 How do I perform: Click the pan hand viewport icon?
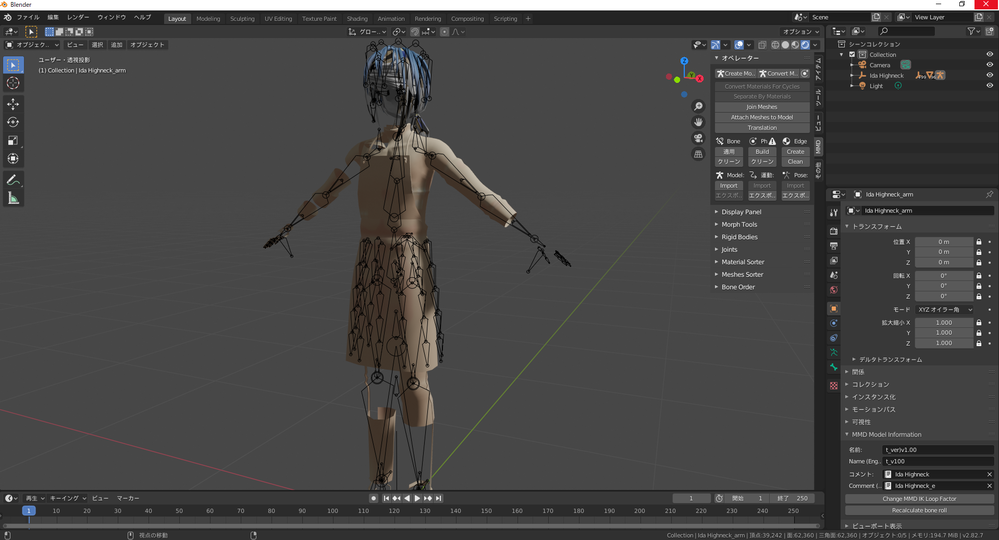(698, 122)
